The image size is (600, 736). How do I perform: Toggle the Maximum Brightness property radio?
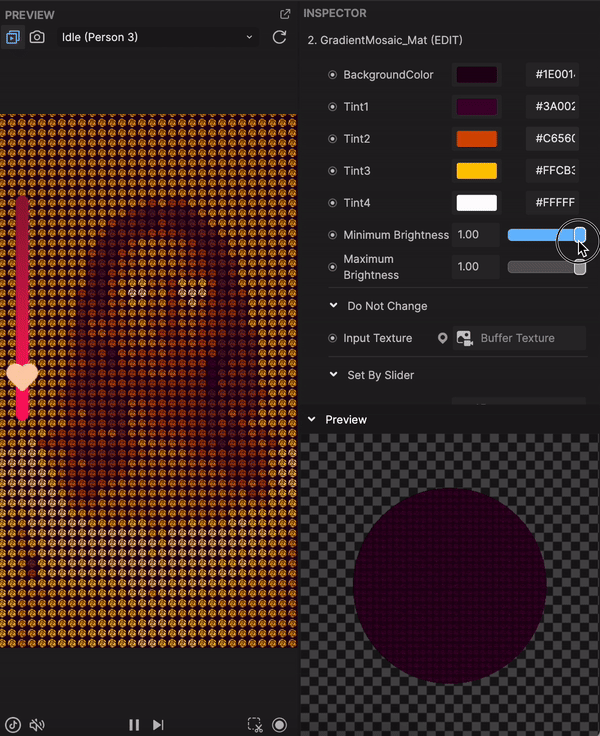[332, 267]
